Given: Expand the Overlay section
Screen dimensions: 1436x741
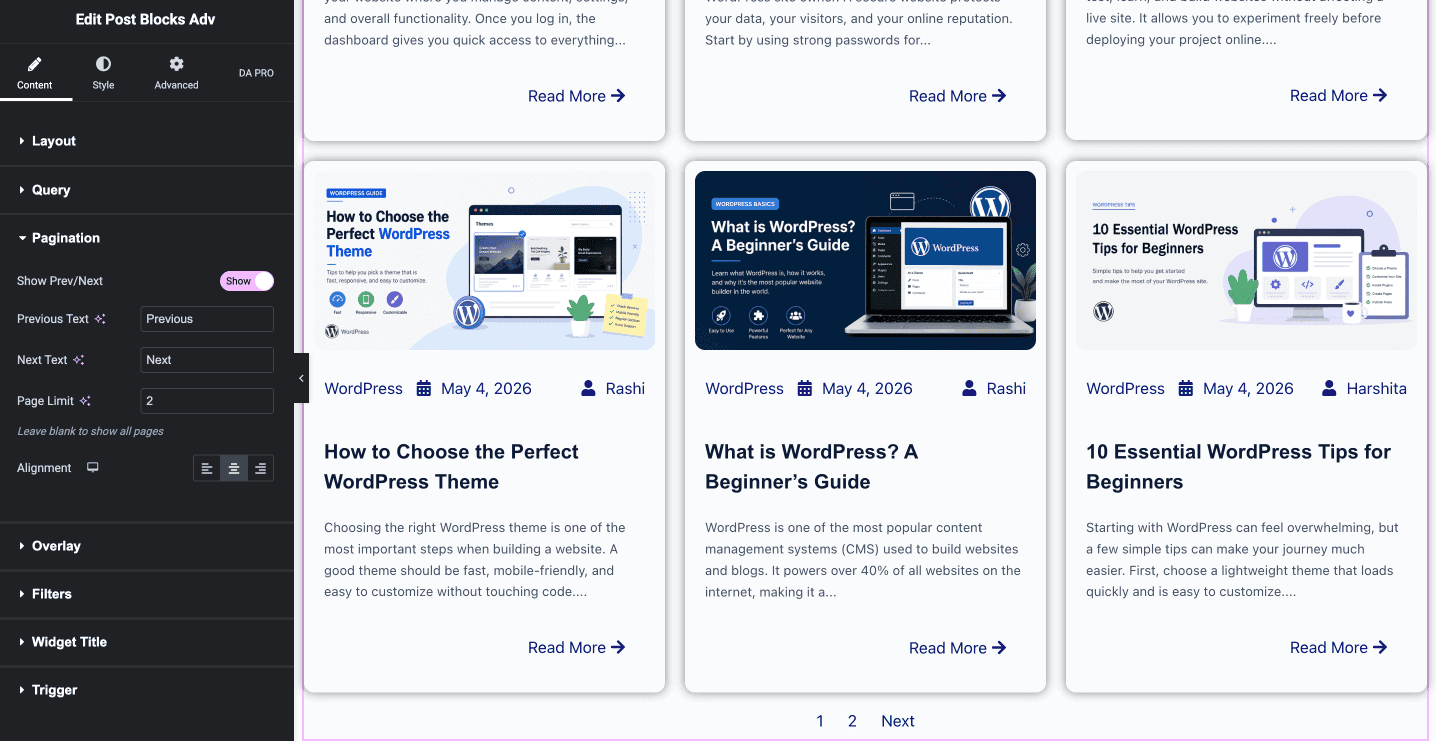Looking at the screenshot, I should [x=147, y=546].
